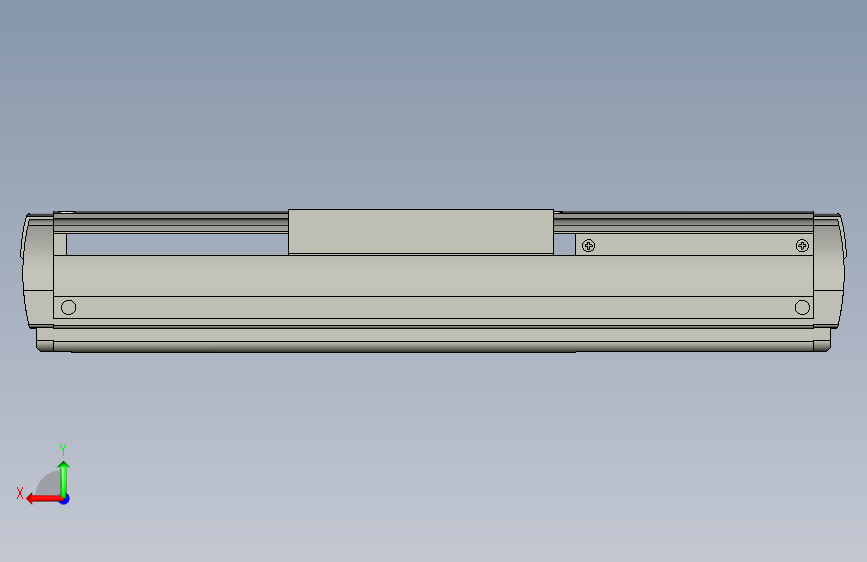Select the right Phillips screw on the cover plate

tap(802, 246)
